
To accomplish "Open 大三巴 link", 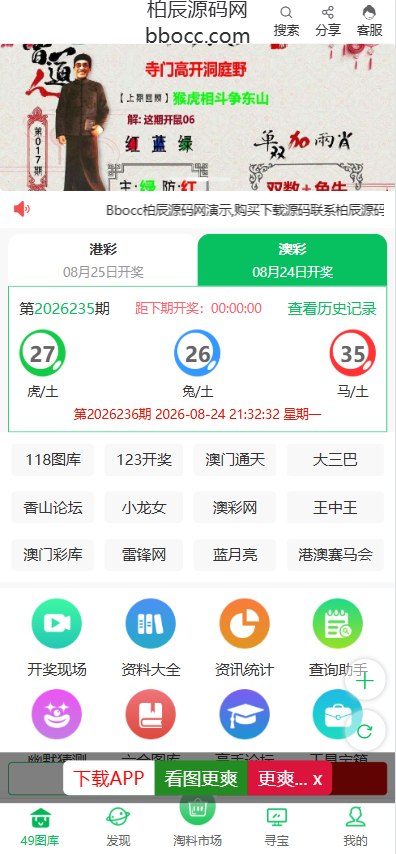I will click(x=336, y=460).
